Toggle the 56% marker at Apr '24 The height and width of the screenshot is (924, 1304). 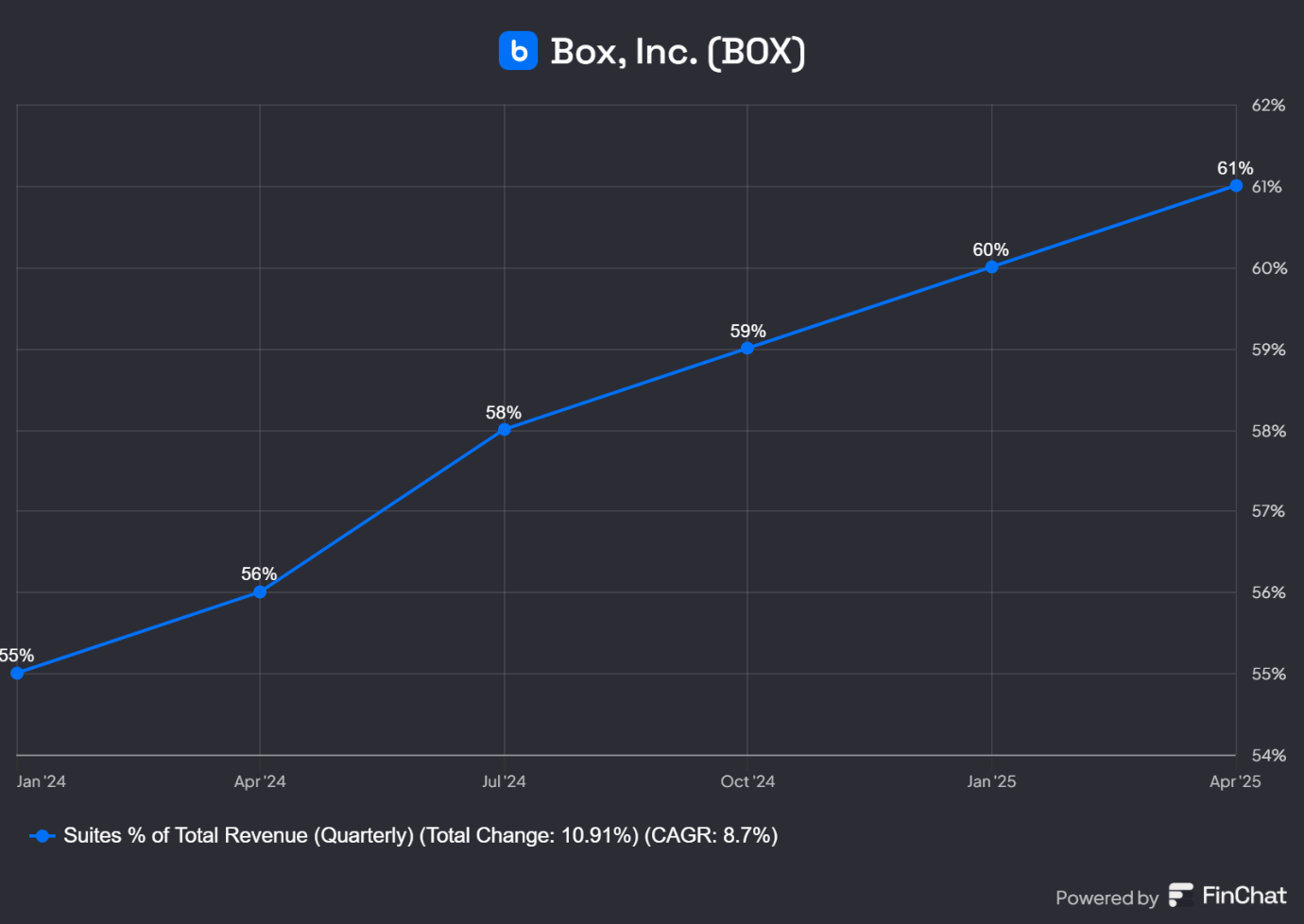(259, 591)
